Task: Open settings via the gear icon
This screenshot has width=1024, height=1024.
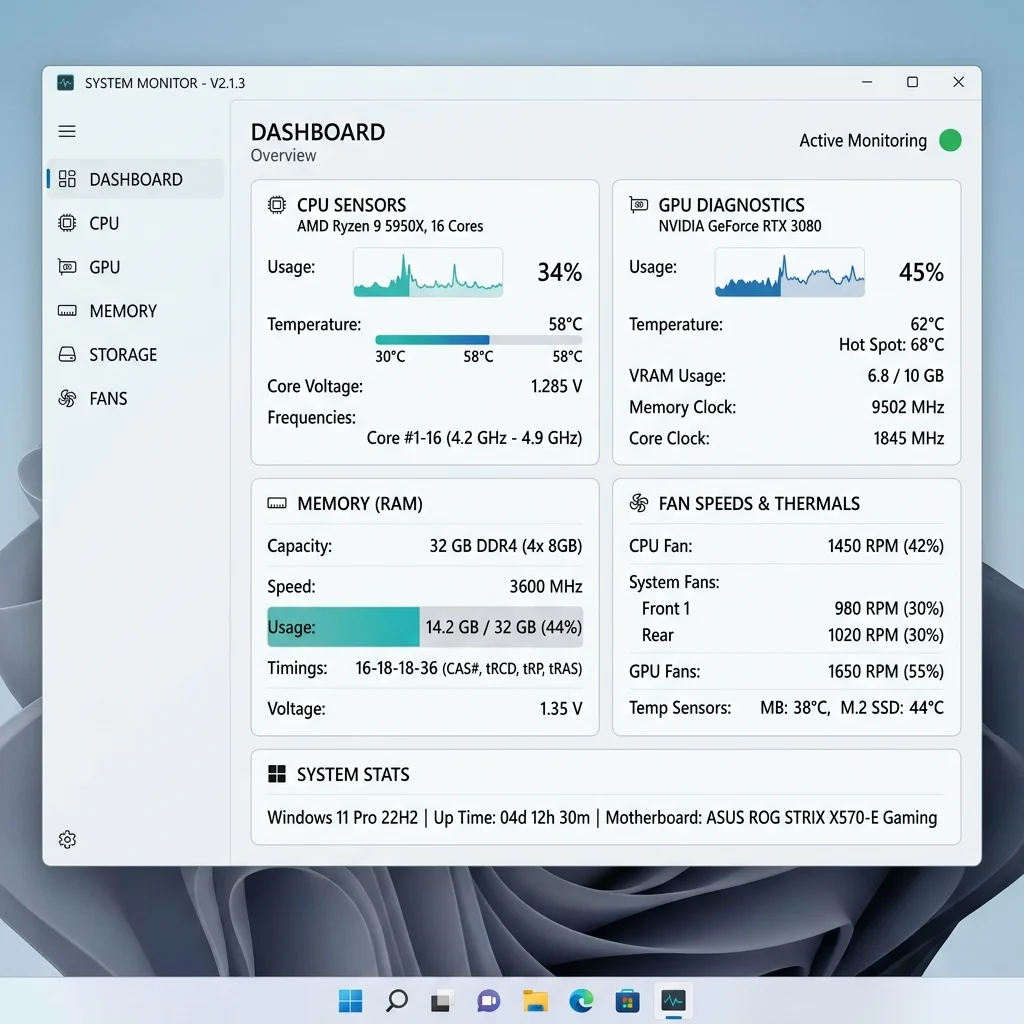Action: pos(67,839)
